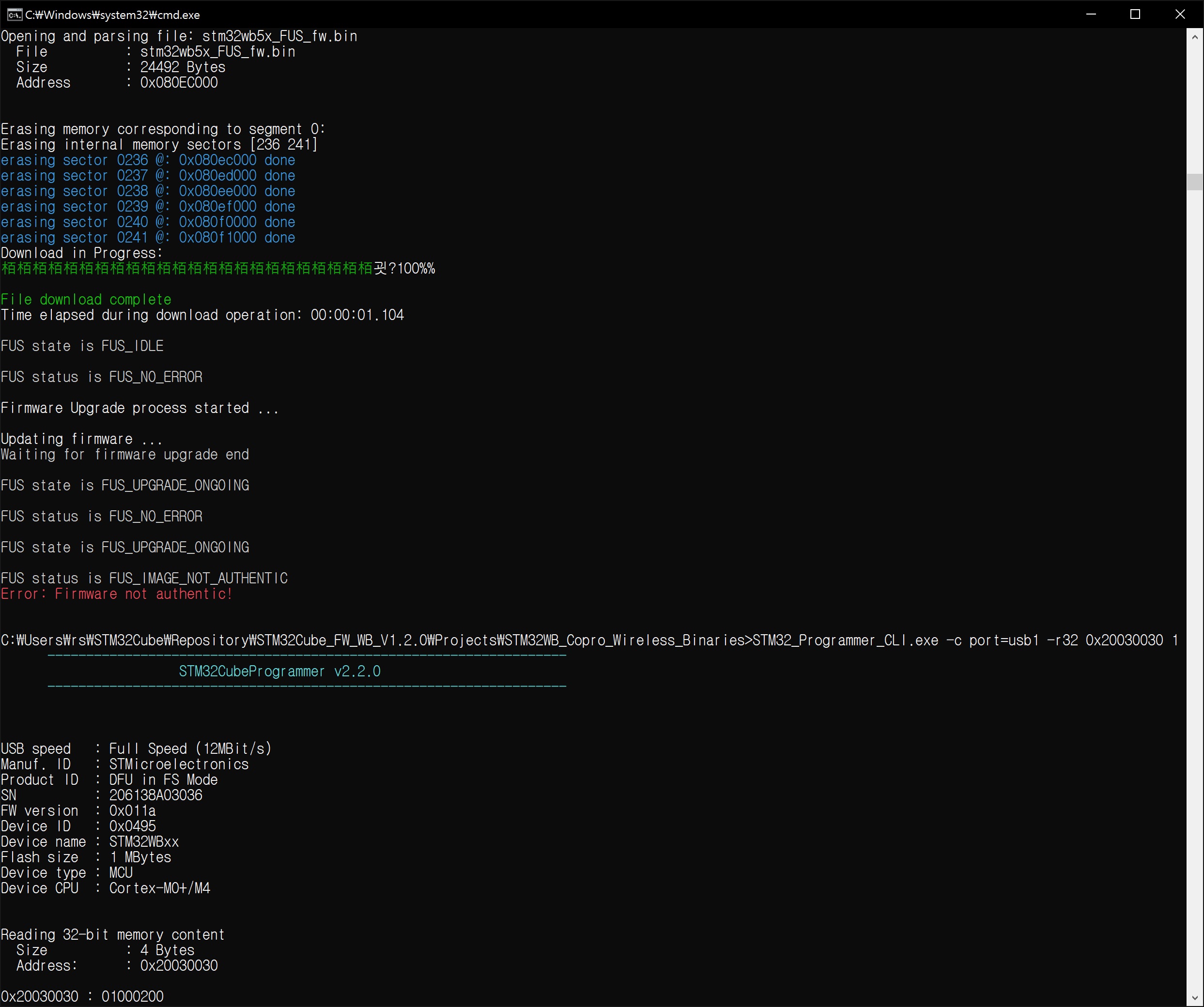Click the 'Firmware Upgrade process started' line

click(139, 408)
